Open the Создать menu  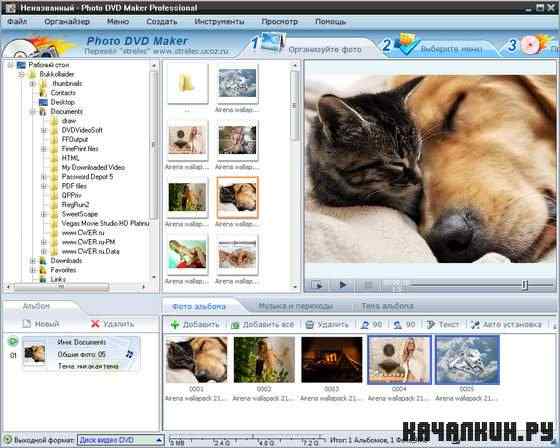pos(162,21)
